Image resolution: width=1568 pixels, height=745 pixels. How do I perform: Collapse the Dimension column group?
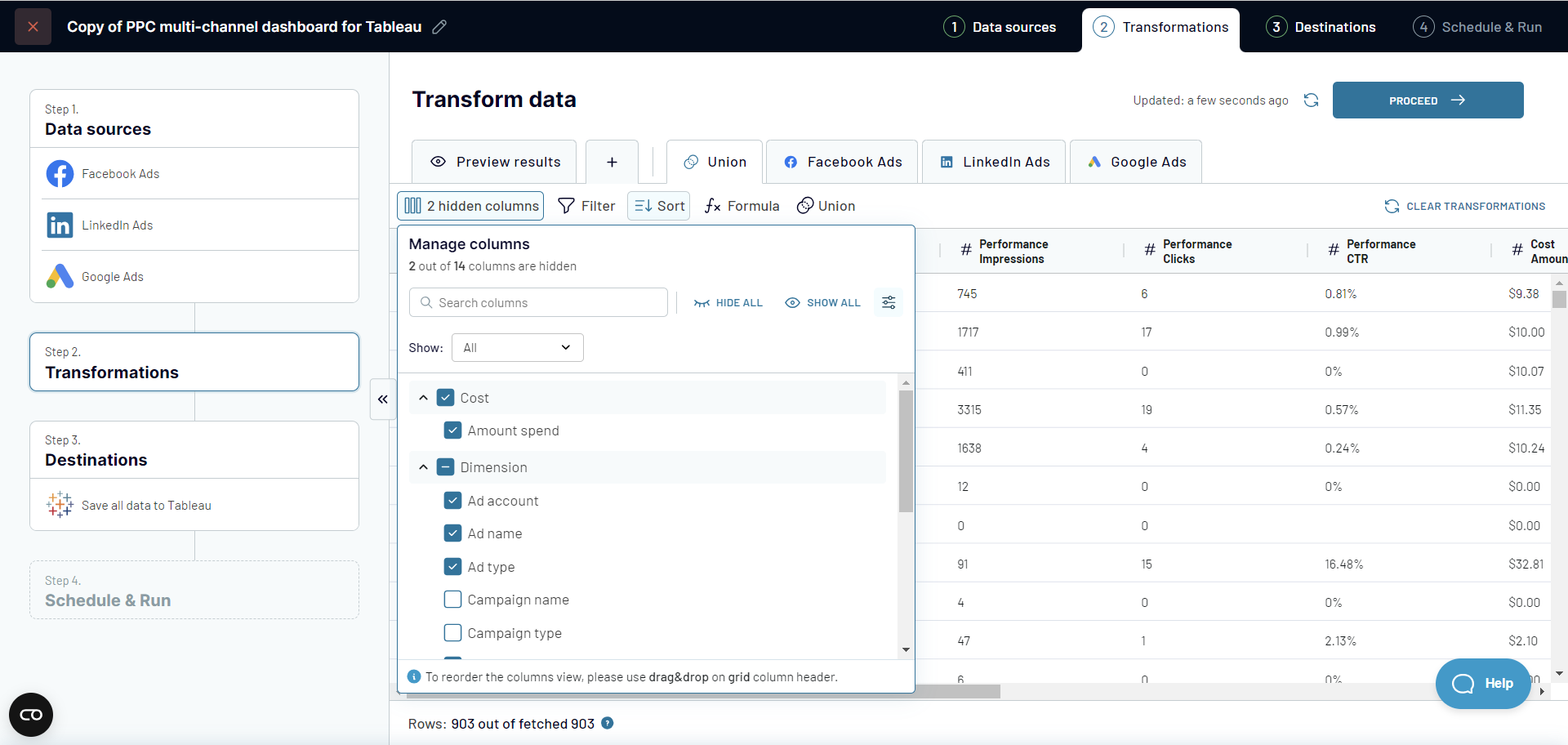click(x=423, y=467)
